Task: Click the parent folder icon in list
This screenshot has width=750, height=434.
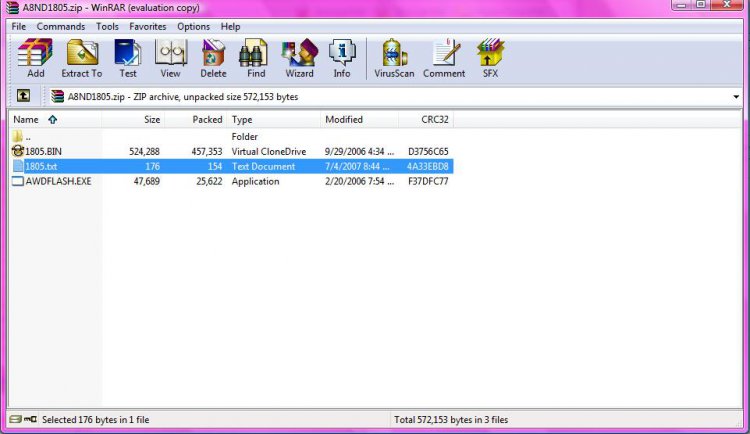Action: tap(18, 136)
